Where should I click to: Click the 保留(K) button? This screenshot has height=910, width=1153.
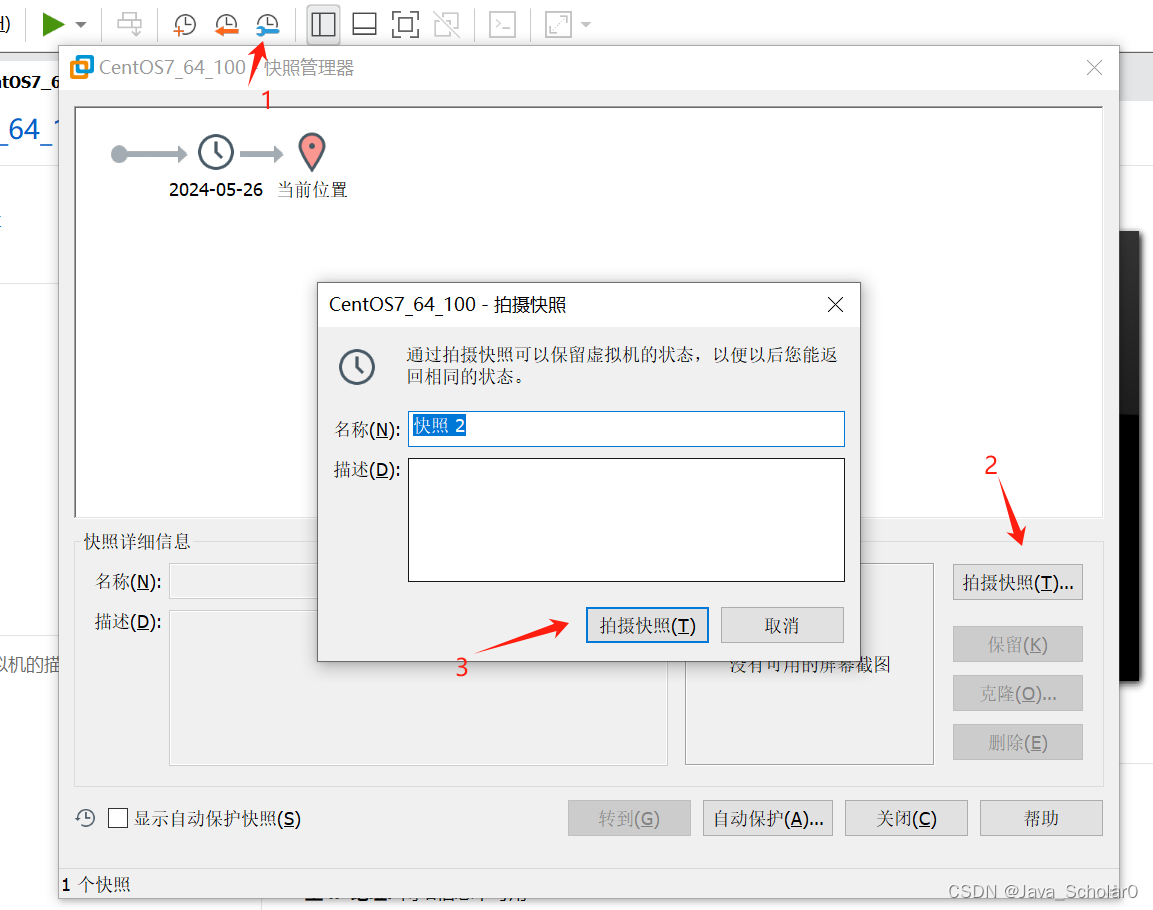click(x=1018, y=645)
